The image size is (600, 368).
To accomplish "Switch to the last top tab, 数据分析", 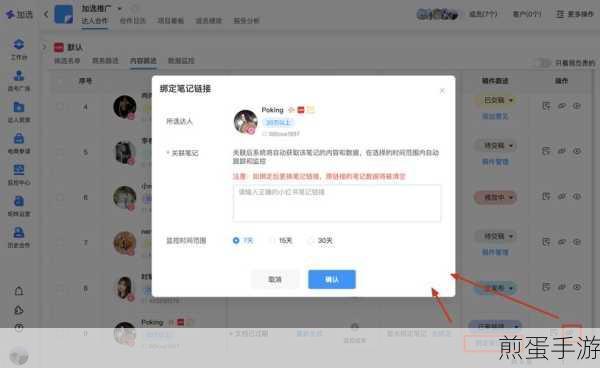I will tap(246, 21).
